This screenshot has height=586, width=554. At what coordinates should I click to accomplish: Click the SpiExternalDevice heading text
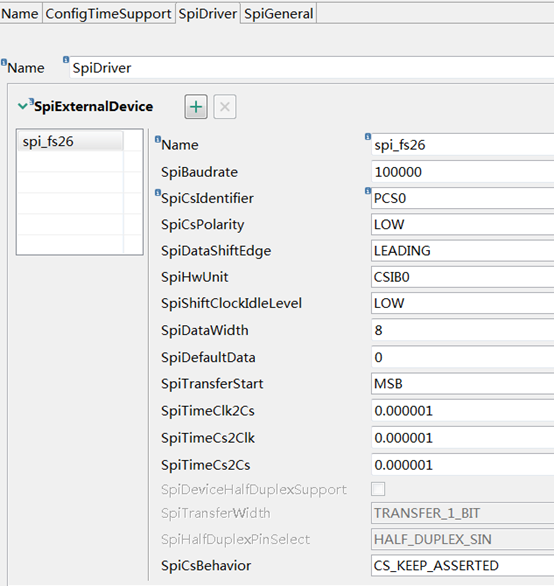coord(93,107)
